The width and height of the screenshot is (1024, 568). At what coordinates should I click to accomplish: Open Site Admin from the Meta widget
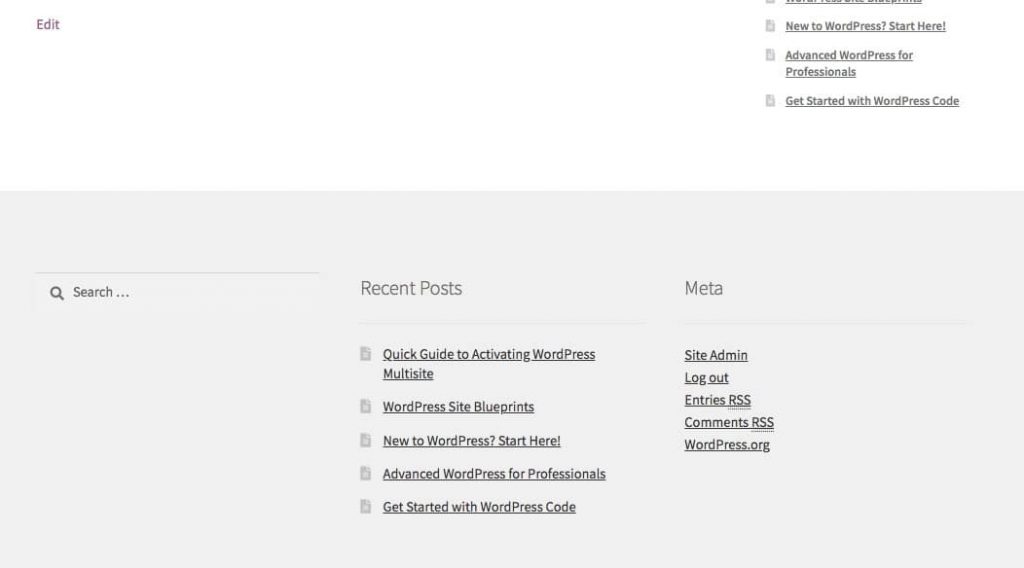click(715, 355)
